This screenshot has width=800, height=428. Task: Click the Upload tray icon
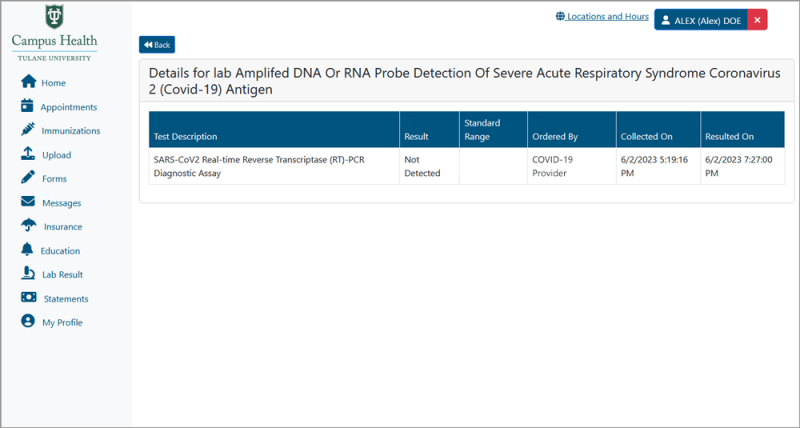(x=28, y=154)
